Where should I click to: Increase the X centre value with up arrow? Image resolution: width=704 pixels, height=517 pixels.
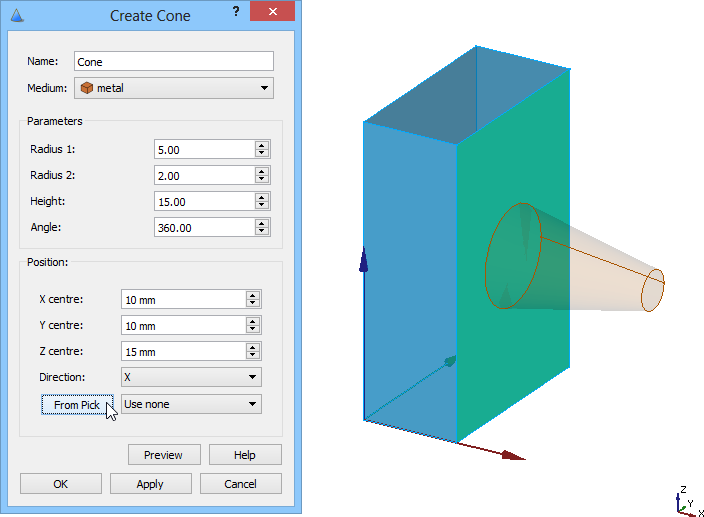coord(253,295)
